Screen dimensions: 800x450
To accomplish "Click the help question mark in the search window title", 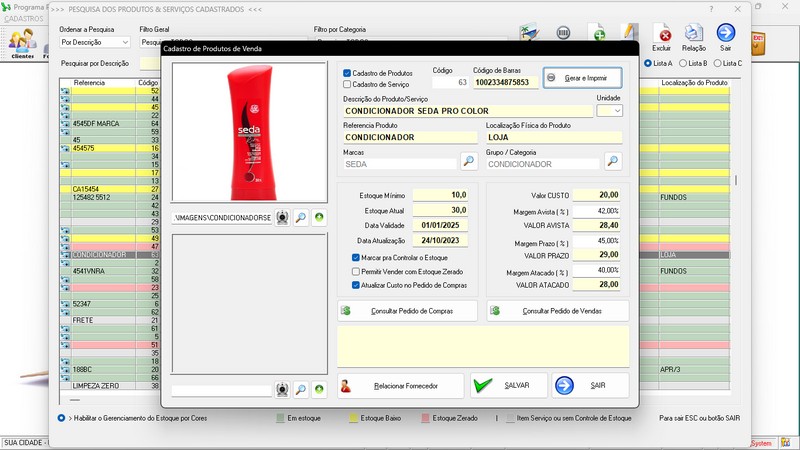I will click(711, 9).
